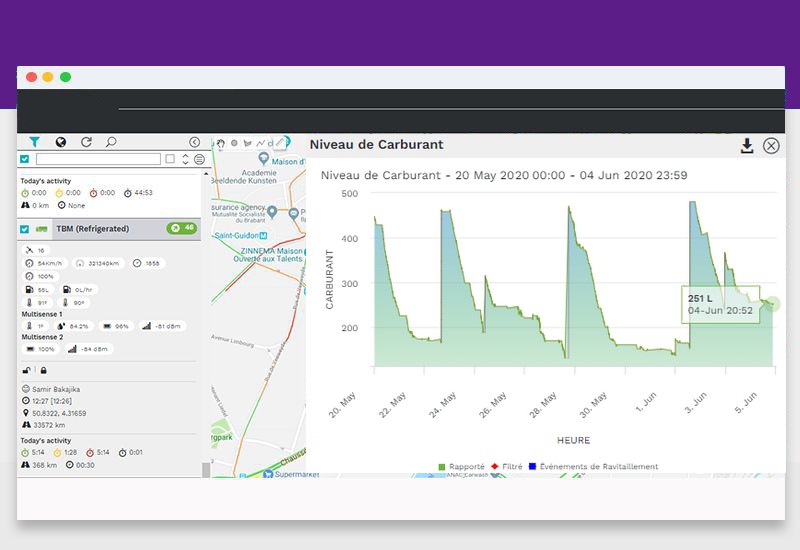Toggle sort order up-down arrows
This screenshot has height=550, width=800.
point(185,159)
